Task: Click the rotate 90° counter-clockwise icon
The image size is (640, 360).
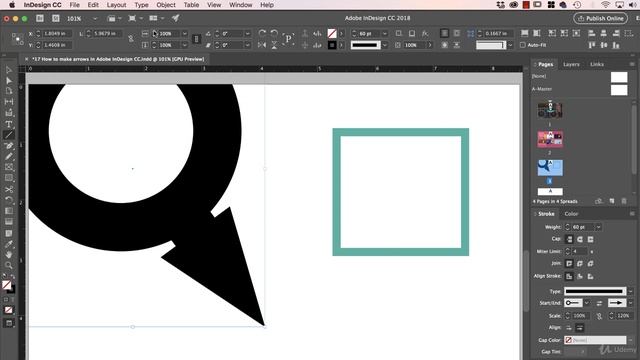Action: 274,33
